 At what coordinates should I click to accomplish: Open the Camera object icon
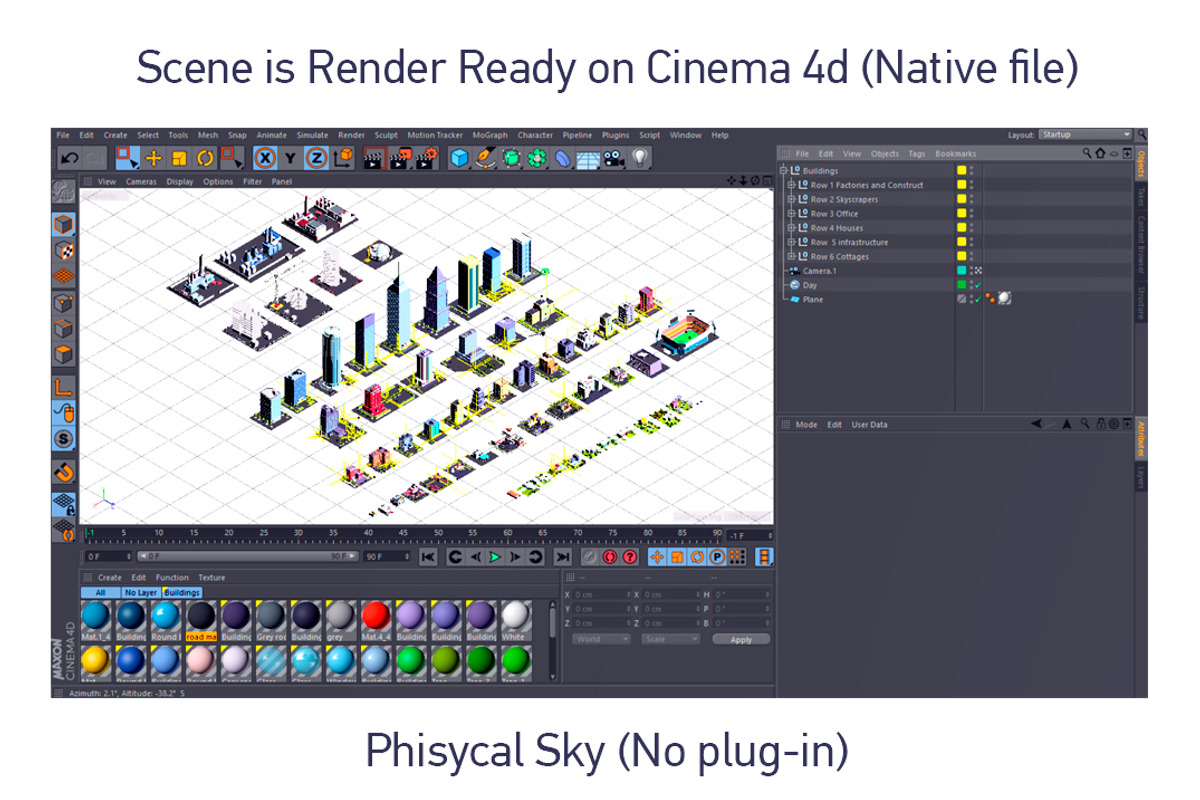coord(614,158)
